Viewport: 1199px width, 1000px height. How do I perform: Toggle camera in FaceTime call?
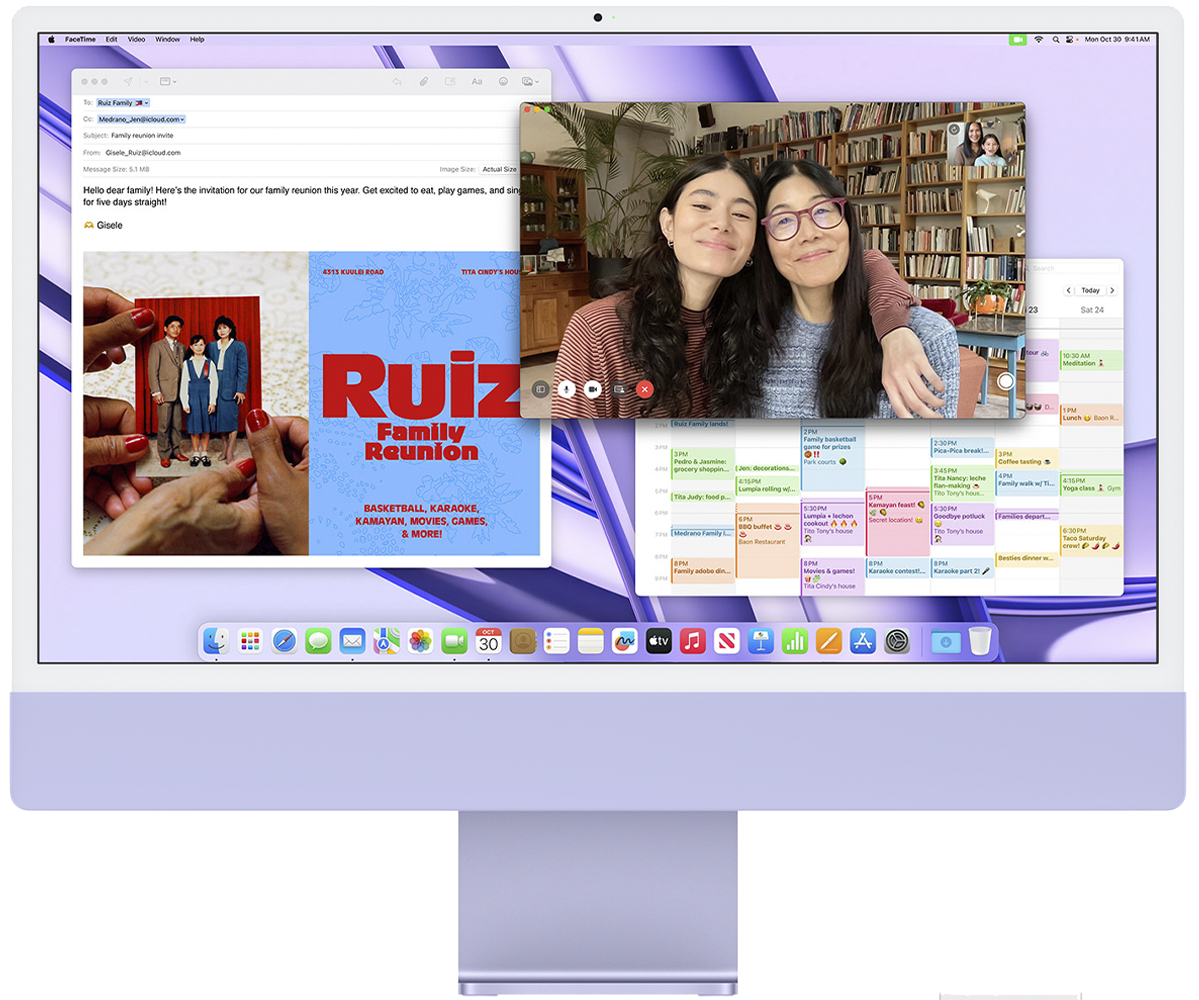click(x=593, y=389)
